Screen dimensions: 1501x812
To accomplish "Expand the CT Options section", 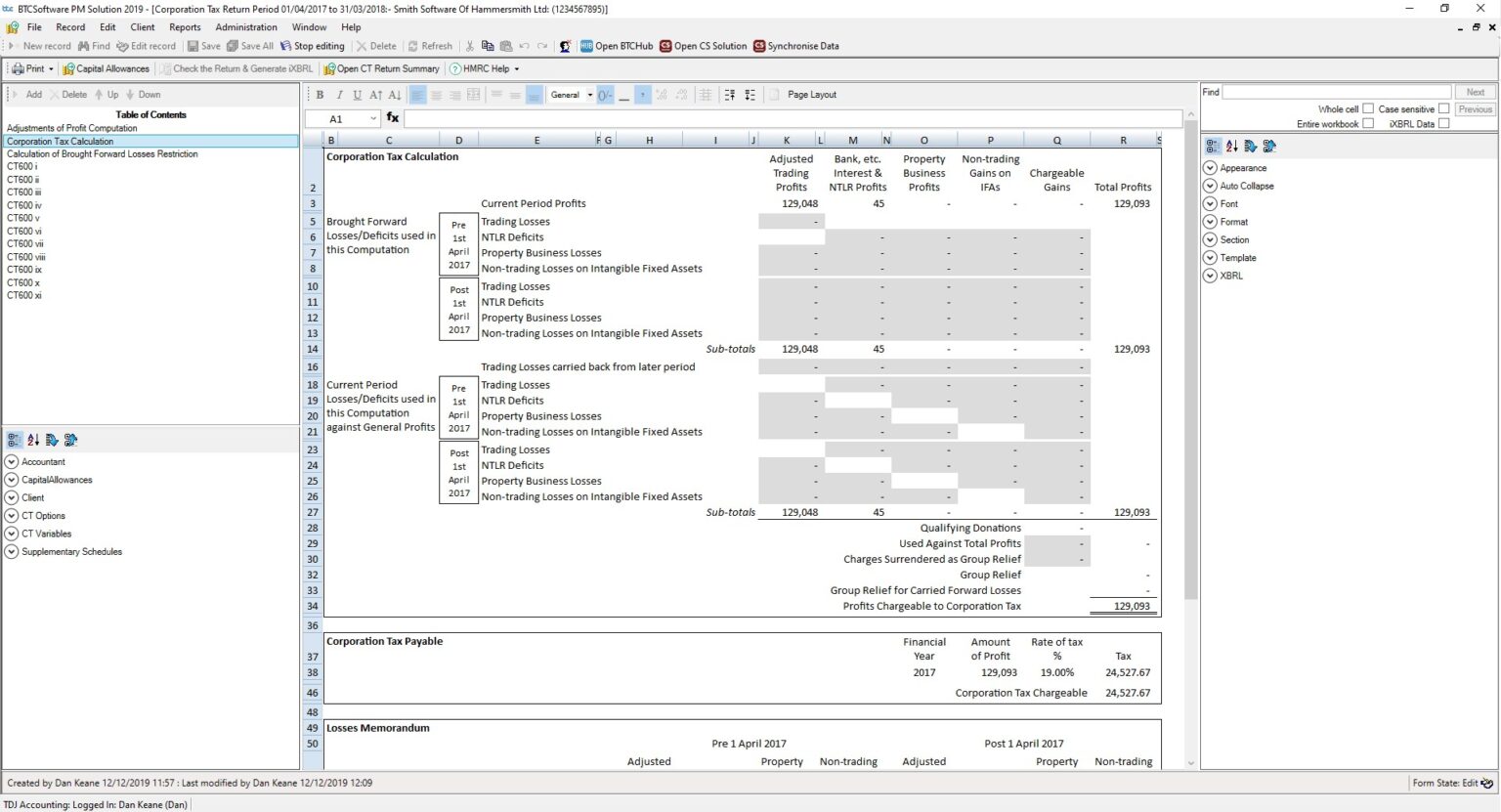I will click(x=12, y=515).
